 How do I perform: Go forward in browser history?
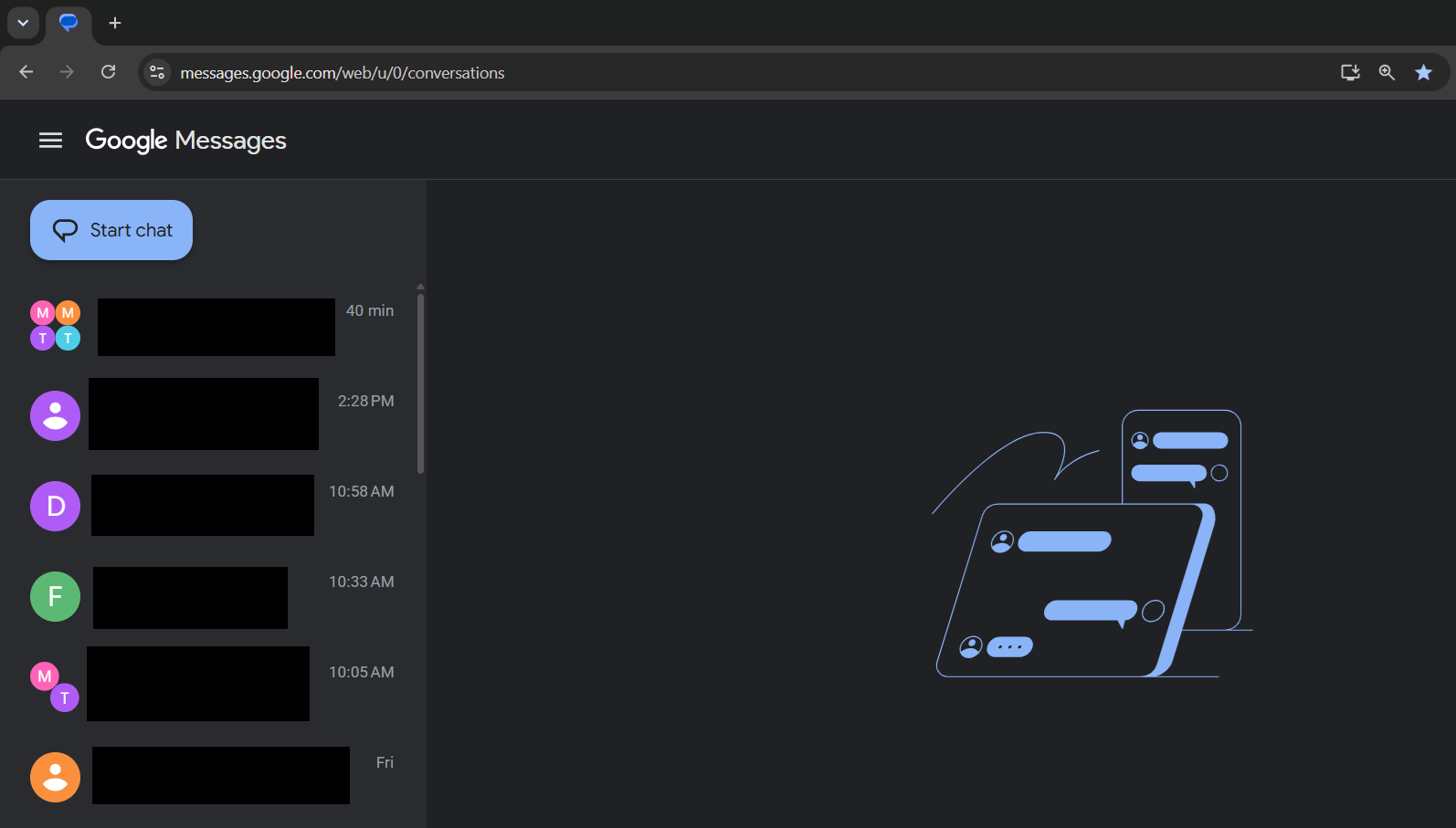[67, 72]
